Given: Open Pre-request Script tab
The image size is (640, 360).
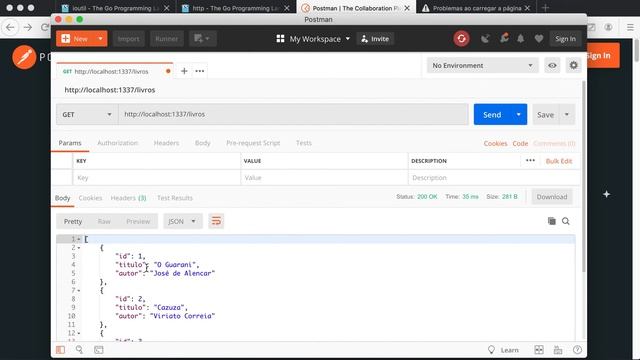Looking at the screenshot, I should 253,143.
